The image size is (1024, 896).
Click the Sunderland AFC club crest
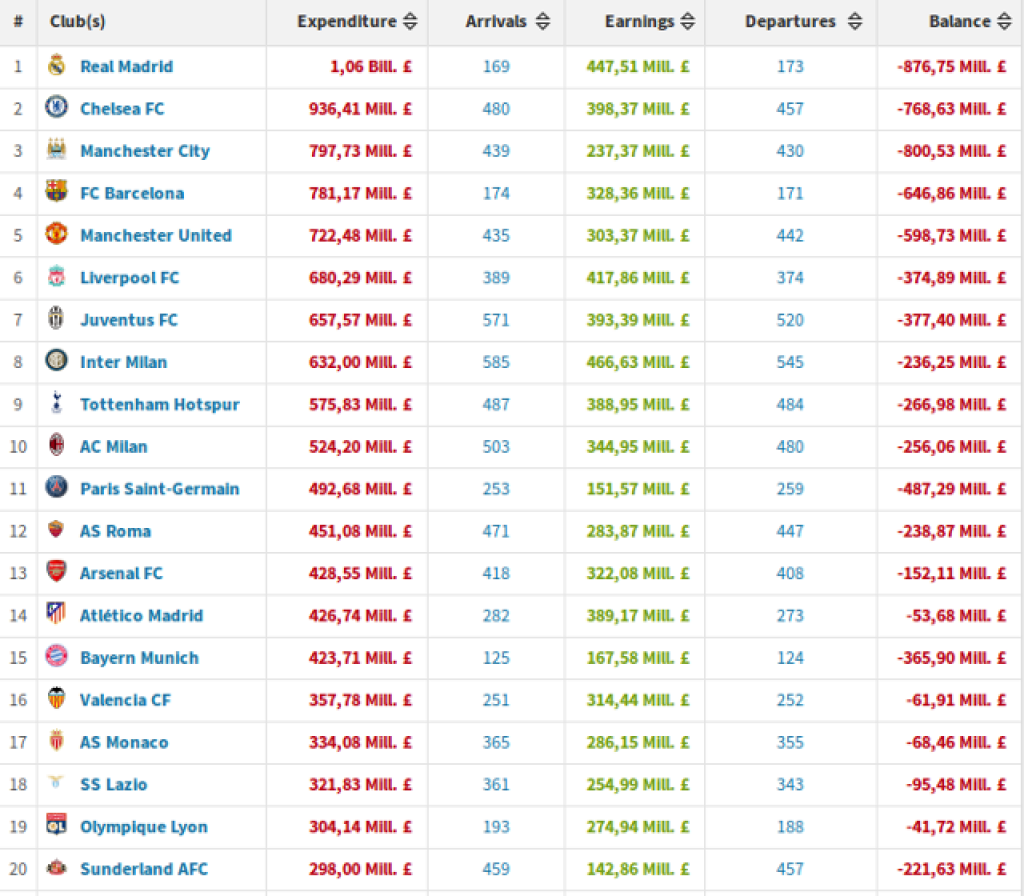(57, 868)
